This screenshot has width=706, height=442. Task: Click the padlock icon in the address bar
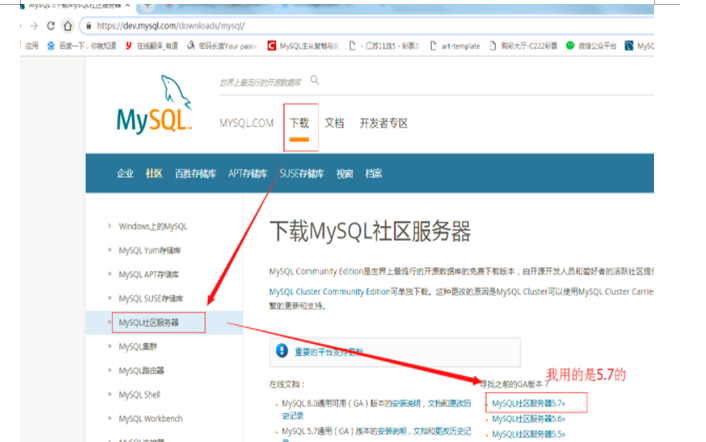pyautogui.click(x=89, y=26)
